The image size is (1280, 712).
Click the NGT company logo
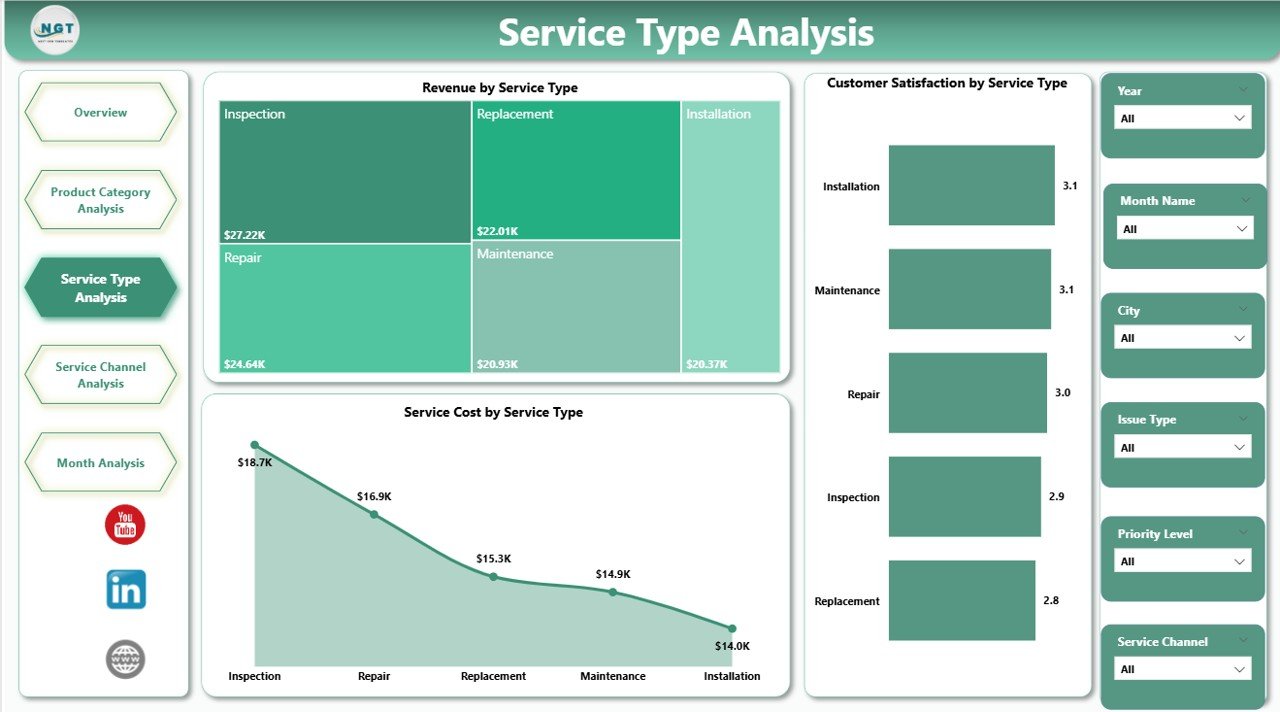[53, 31]
